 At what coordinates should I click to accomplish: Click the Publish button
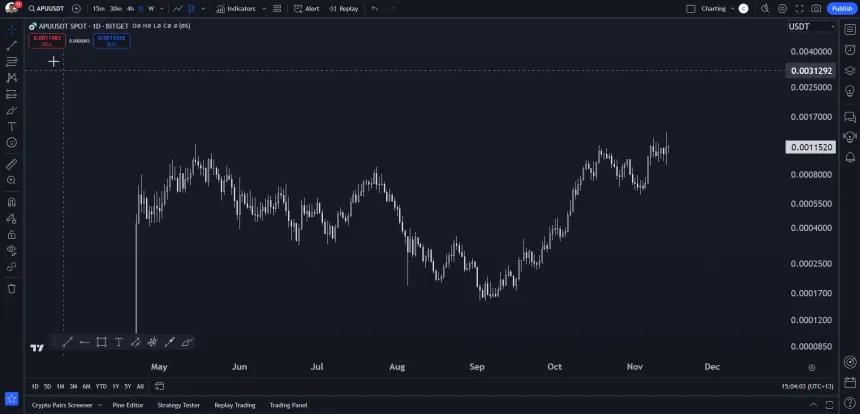(x=842, y=9)
